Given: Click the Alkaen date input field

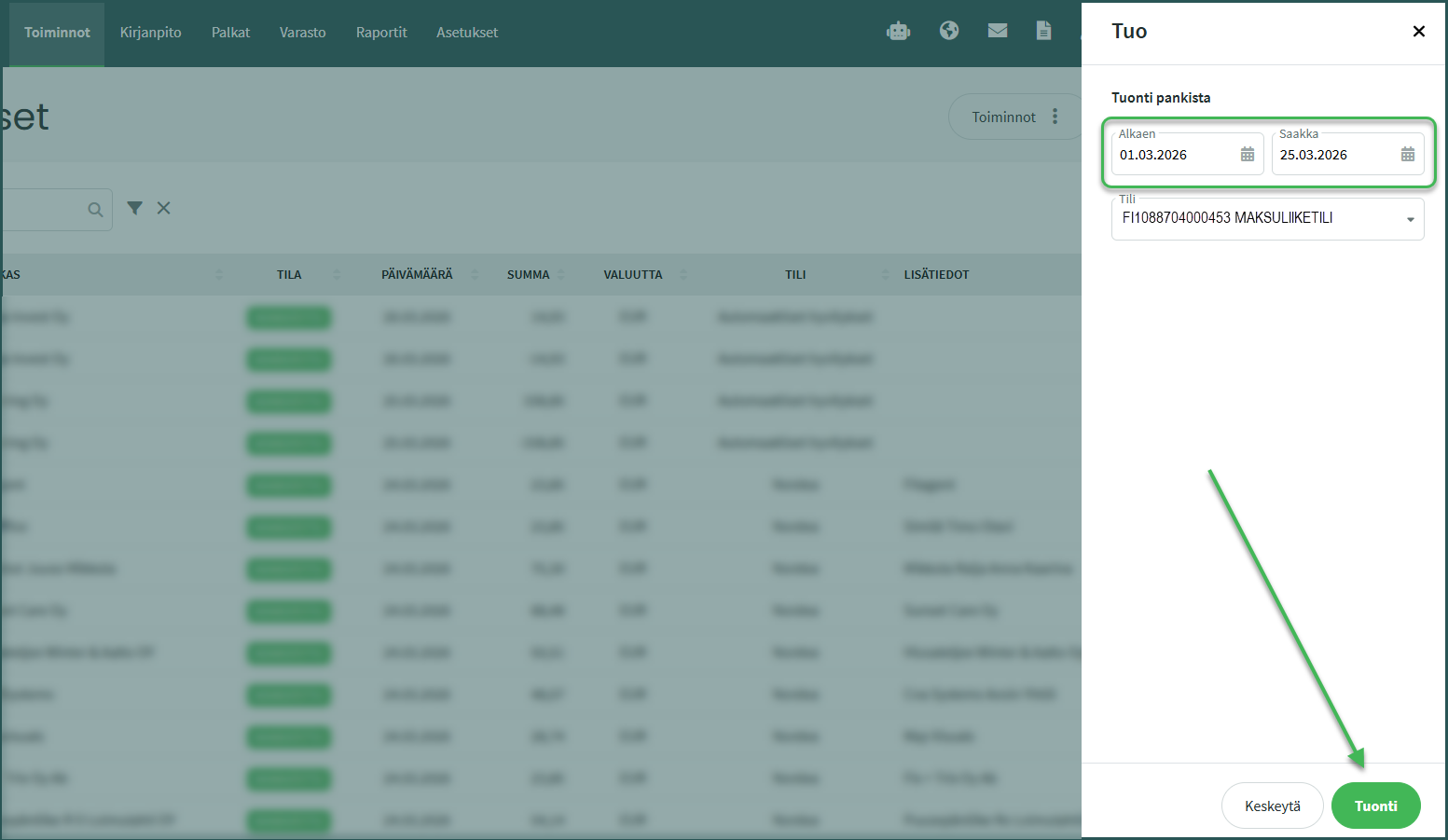Looking at the screenshot, I should coord(1175,155).
